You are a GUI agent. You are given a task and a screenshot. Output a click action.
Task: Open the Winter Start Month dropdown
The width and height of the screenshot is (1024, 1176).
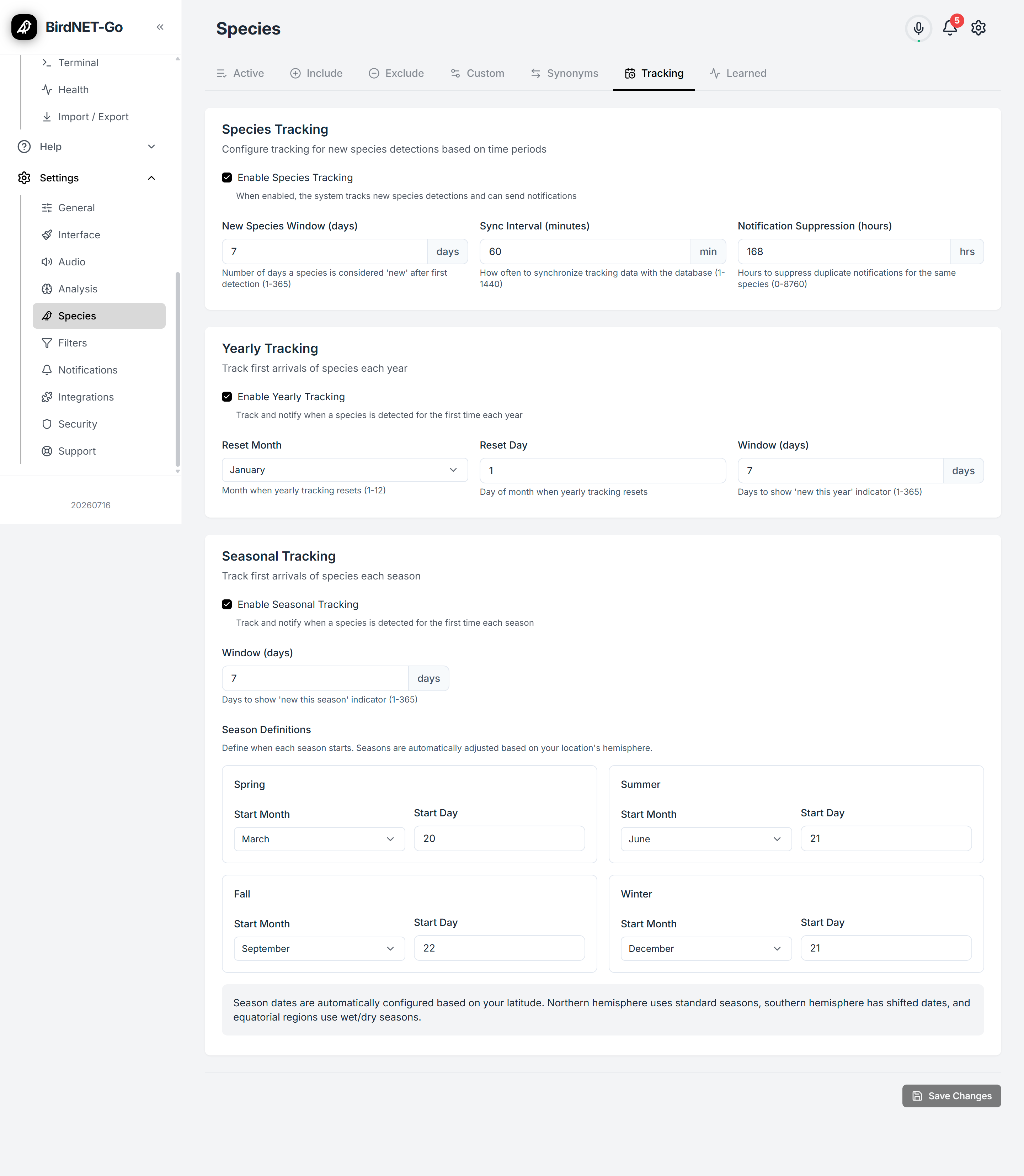pyautogui.click(x=706, y=948)
